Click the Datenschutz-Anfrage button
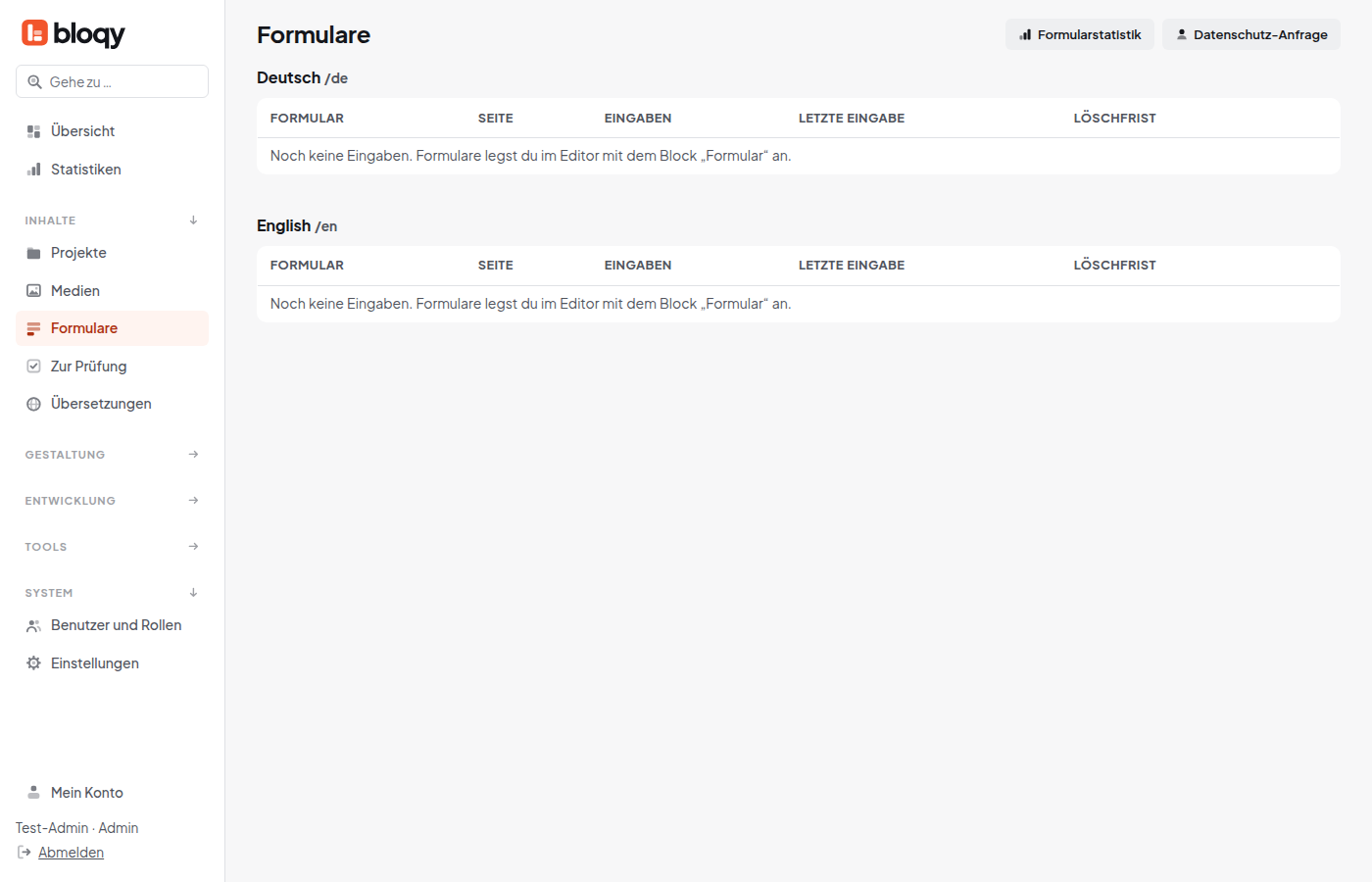The height and width of the screenshot is (882, 1372). [1251, 34]
